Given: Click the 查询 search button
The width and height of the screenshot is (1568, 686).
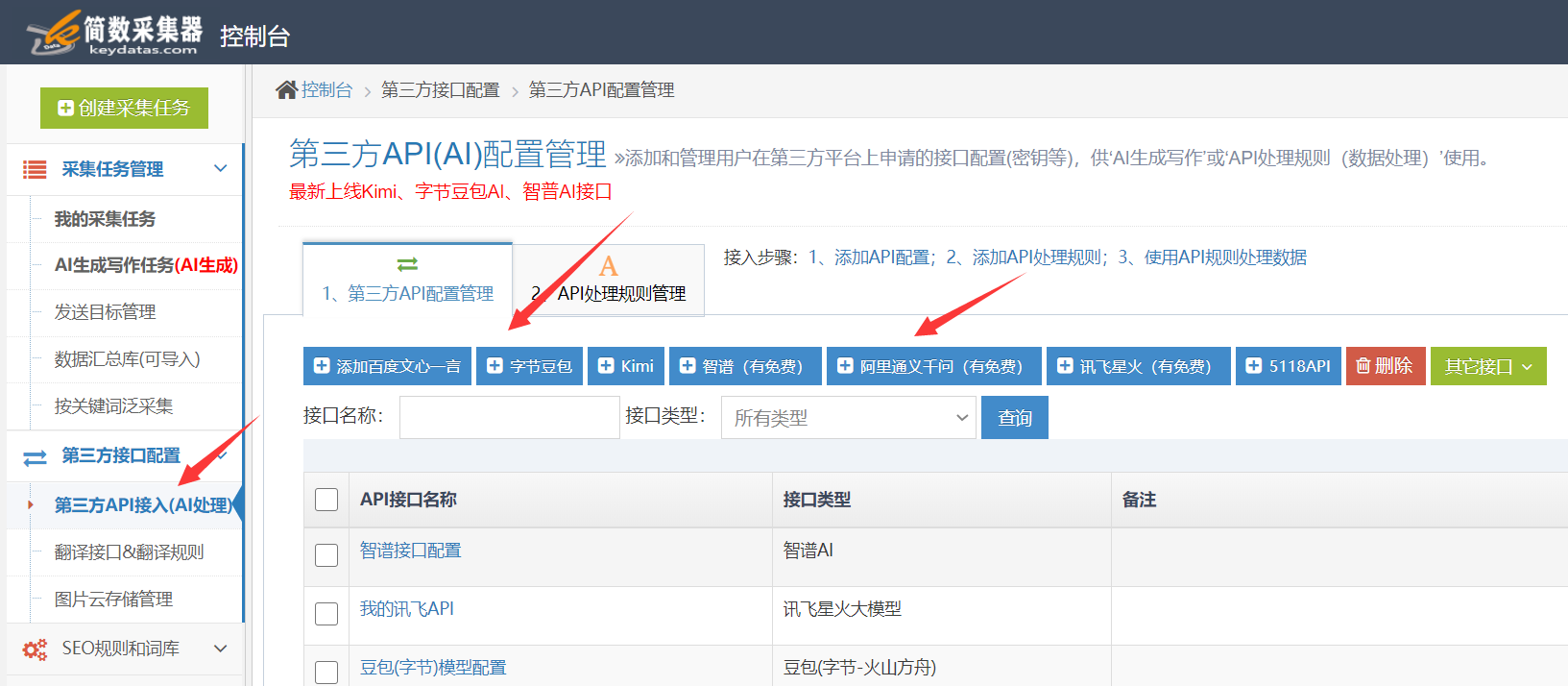Looking at the screenshot, I should [x=1015, y=418].
